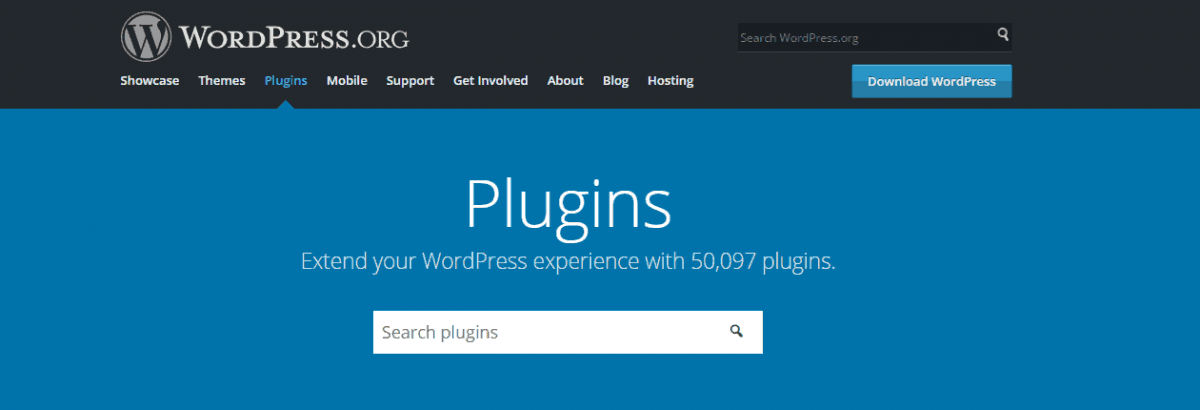Open the Blog link

pyautogui.click(x=616, y=81)
